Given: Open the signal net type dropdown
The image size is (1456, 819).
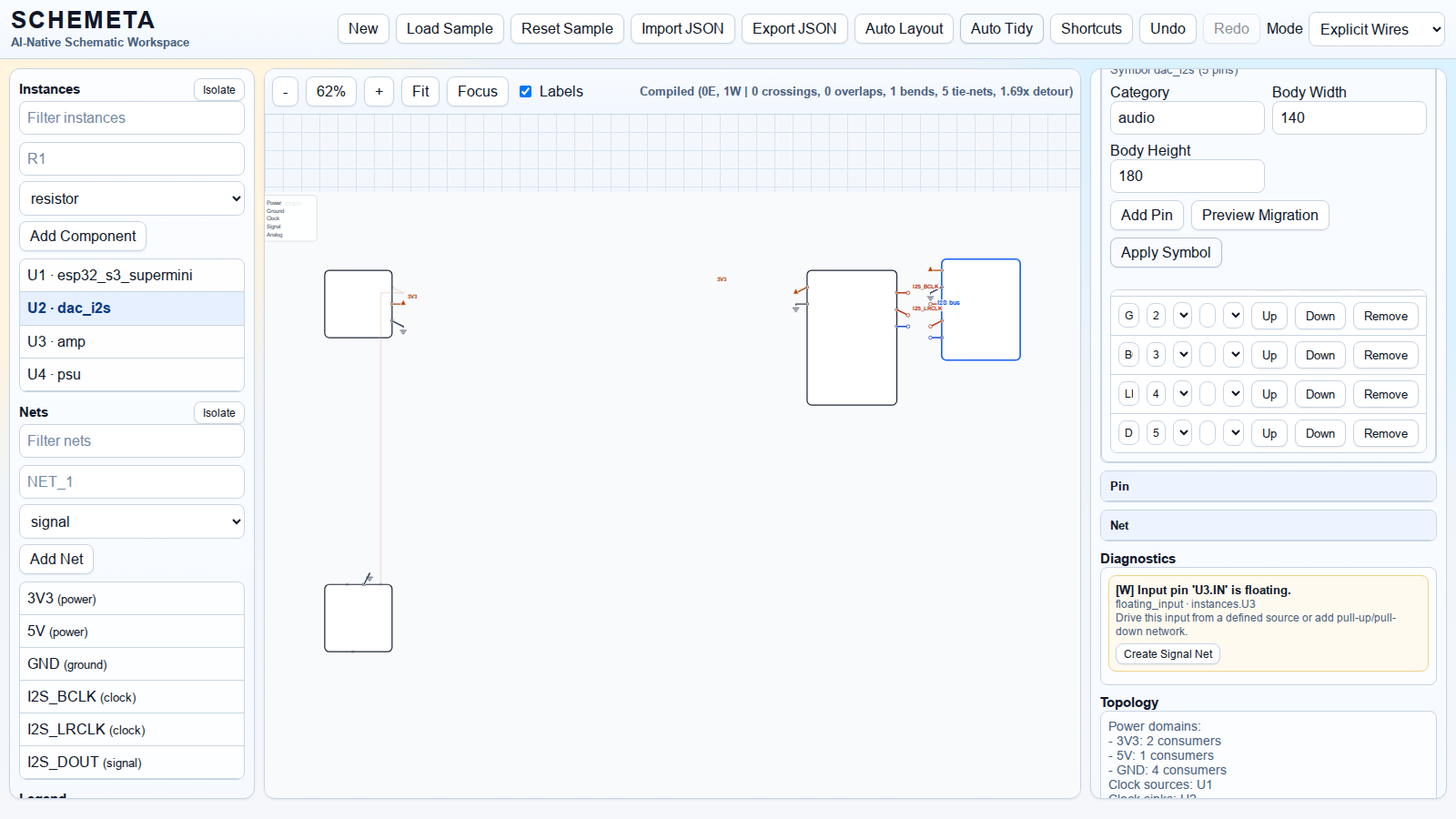Looking at the screenshot, I should [132, 521].
